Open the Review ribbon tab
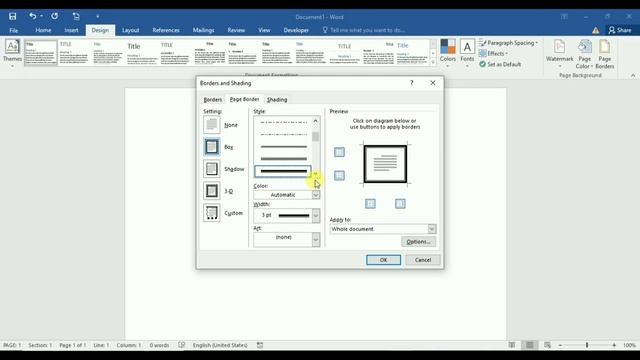The height and width of the screenshot is (360, 640). [236, 30]
